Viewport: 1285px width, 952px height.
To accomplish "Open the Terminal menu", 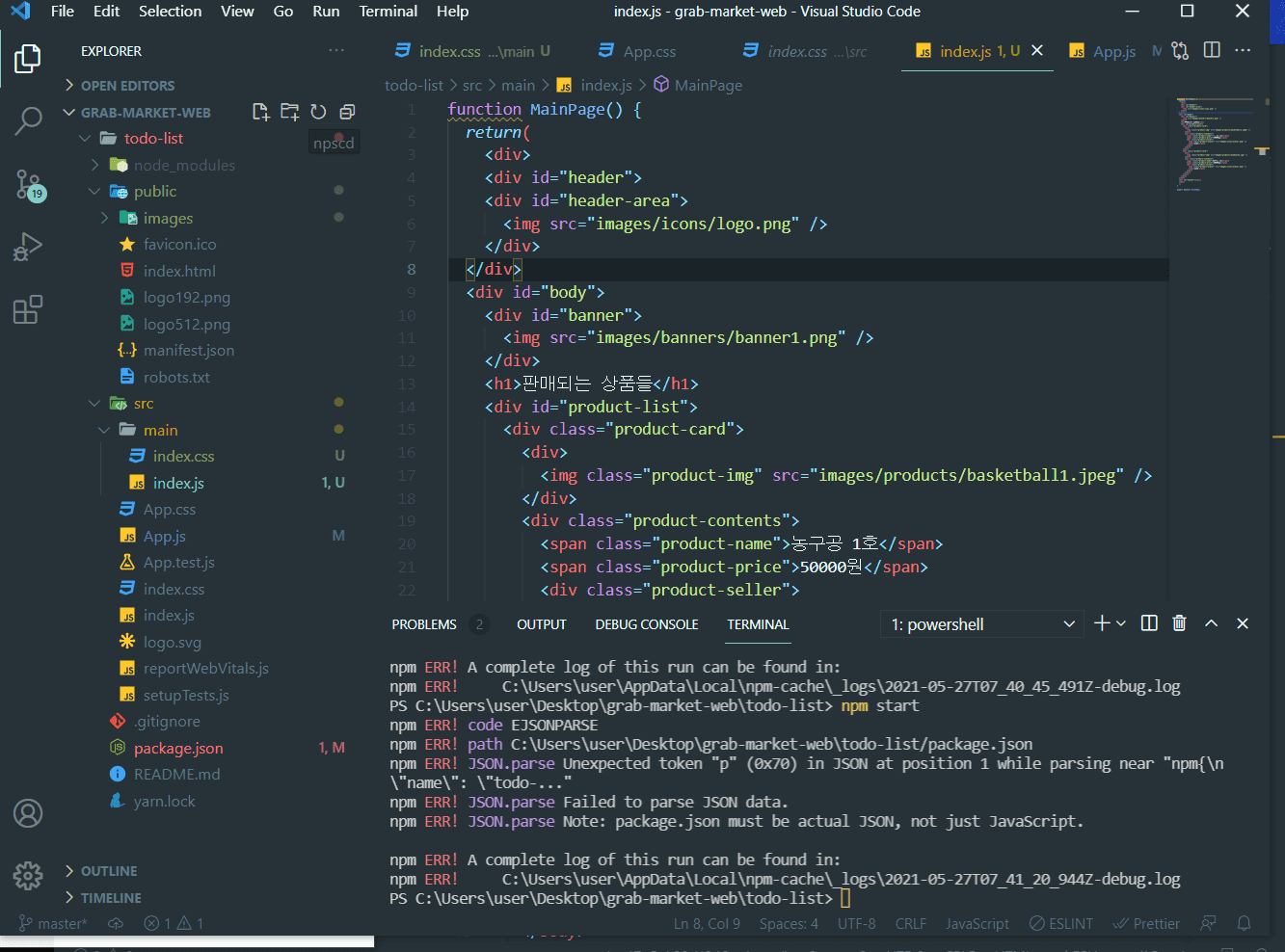I will click(x=388, y=12).
